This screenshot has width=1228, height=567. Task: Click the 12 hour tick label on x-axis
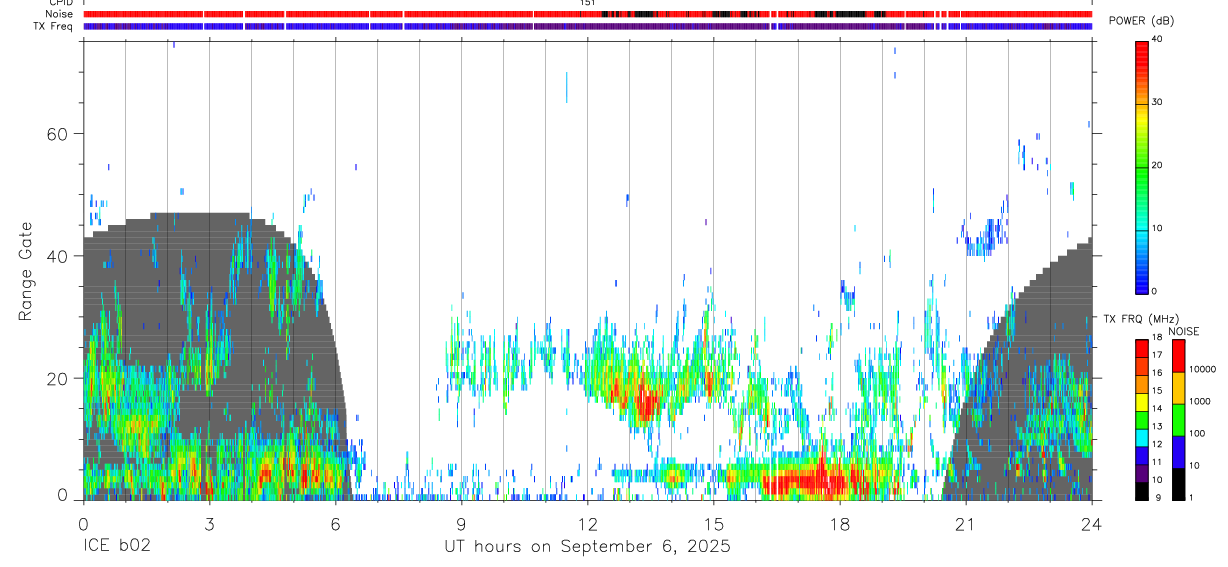tap(587, 524)
